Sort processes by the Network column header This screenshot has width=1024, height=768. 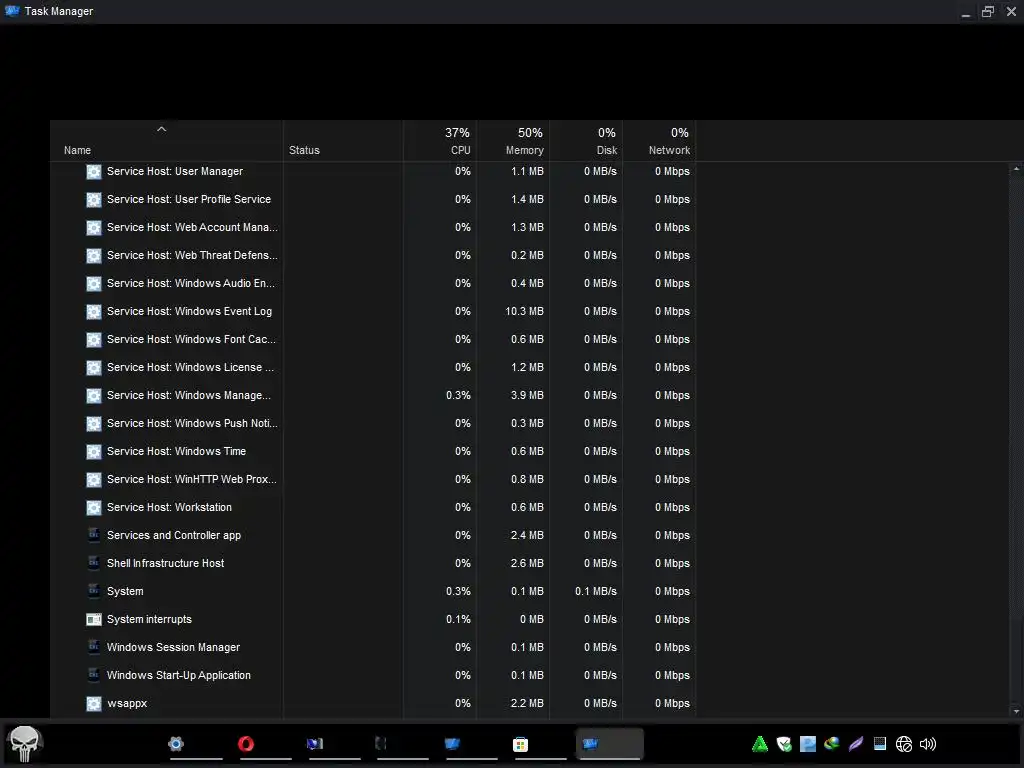(x=660, y=141)
